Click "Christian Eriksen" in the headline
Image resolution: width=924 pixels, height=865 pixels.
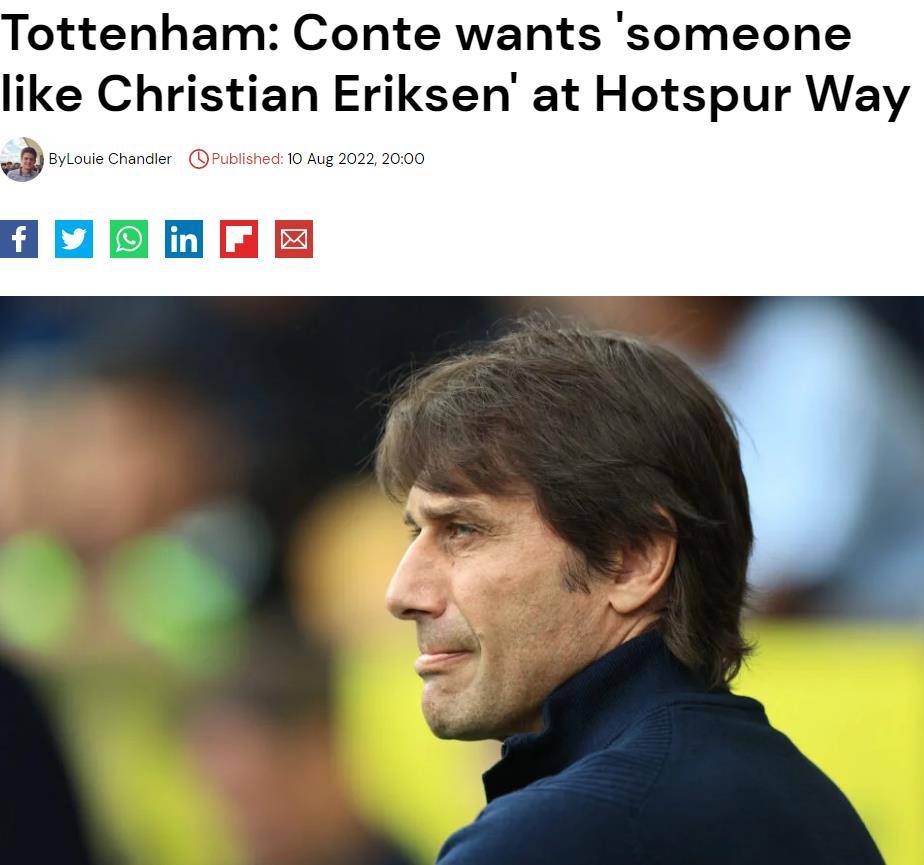pyautogui.click(x=308, y=95)
